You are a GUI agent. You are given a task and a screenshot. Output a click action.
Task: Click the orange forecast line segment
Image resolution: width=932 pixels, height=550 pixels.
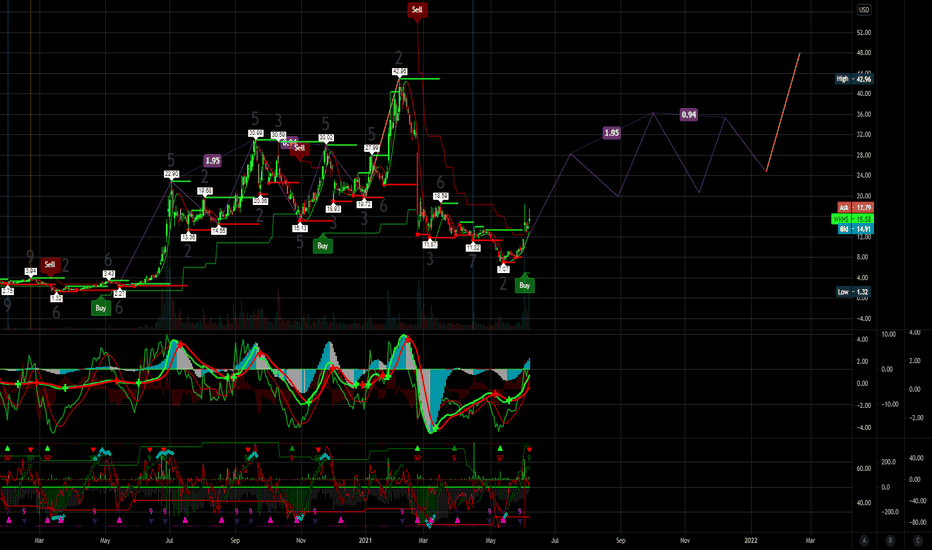783,112
